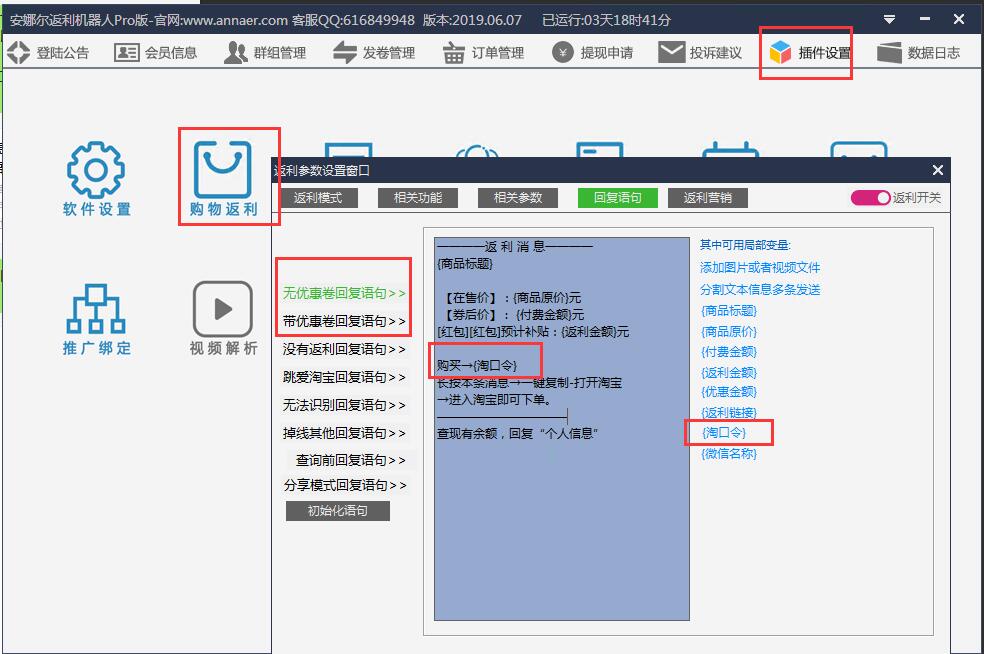Viewport: 984px width, 654px height.
Task: Click 分割文本信息多条发送 link
Action: (x=760, y=289)
